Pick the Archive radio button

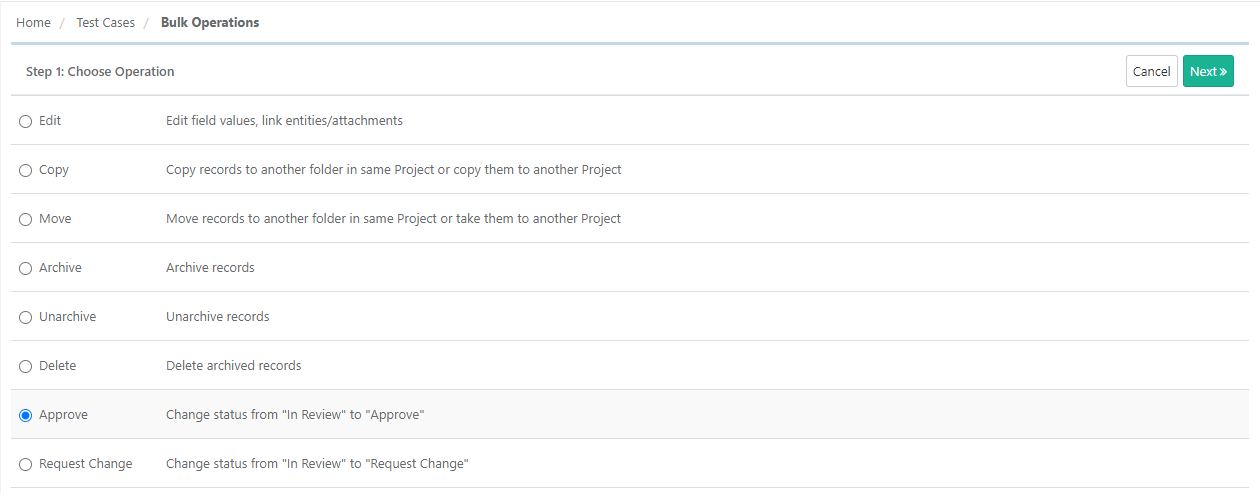26,268
